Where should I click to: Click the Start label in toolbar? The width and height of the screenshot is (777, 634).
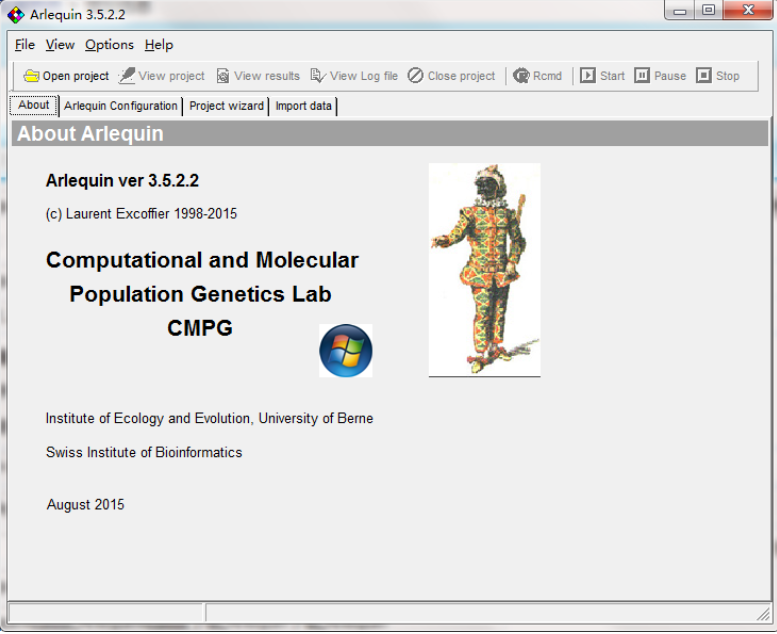[612, 76]
